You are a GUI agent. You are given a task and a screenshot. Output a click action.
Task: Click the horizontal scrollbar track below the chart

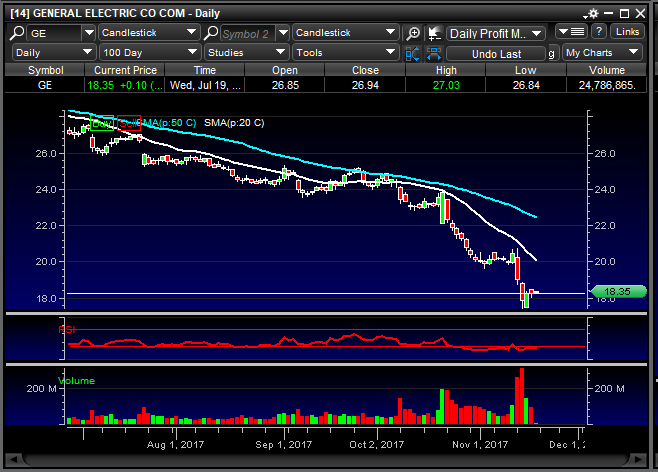click(326, 459)
